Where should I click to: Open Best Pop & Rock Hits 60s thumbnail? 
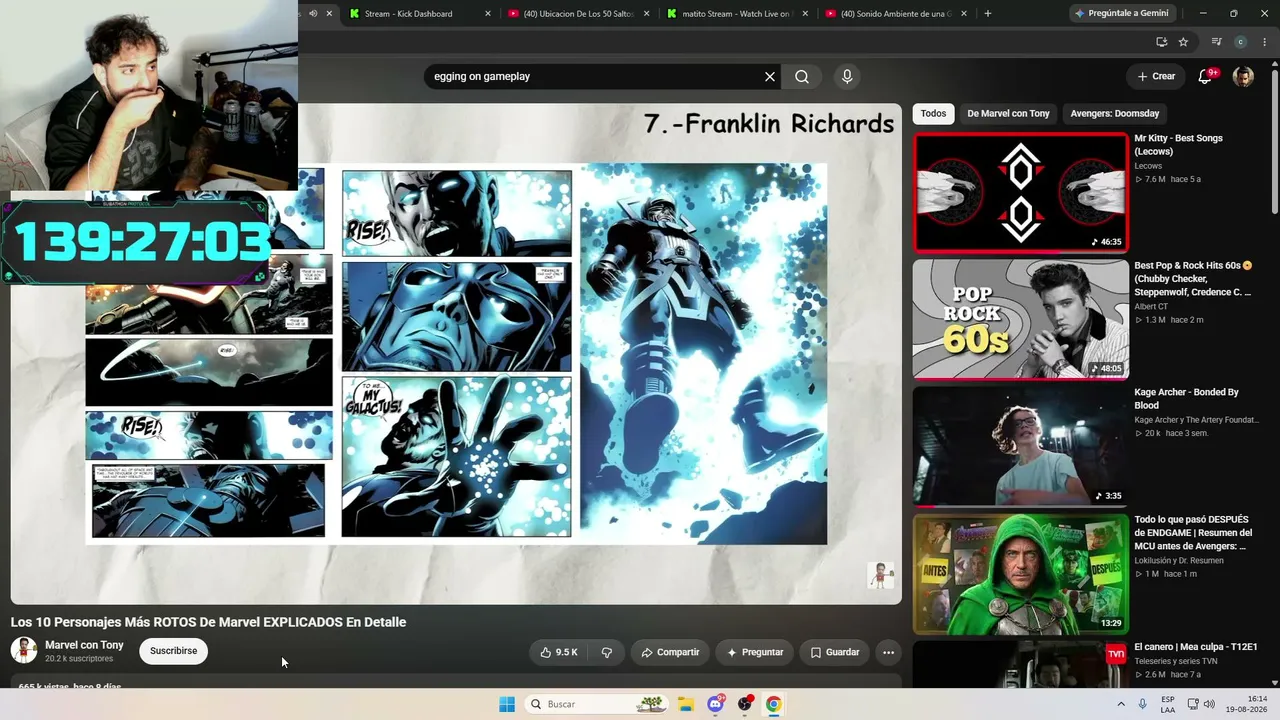tap(1020, 319)
